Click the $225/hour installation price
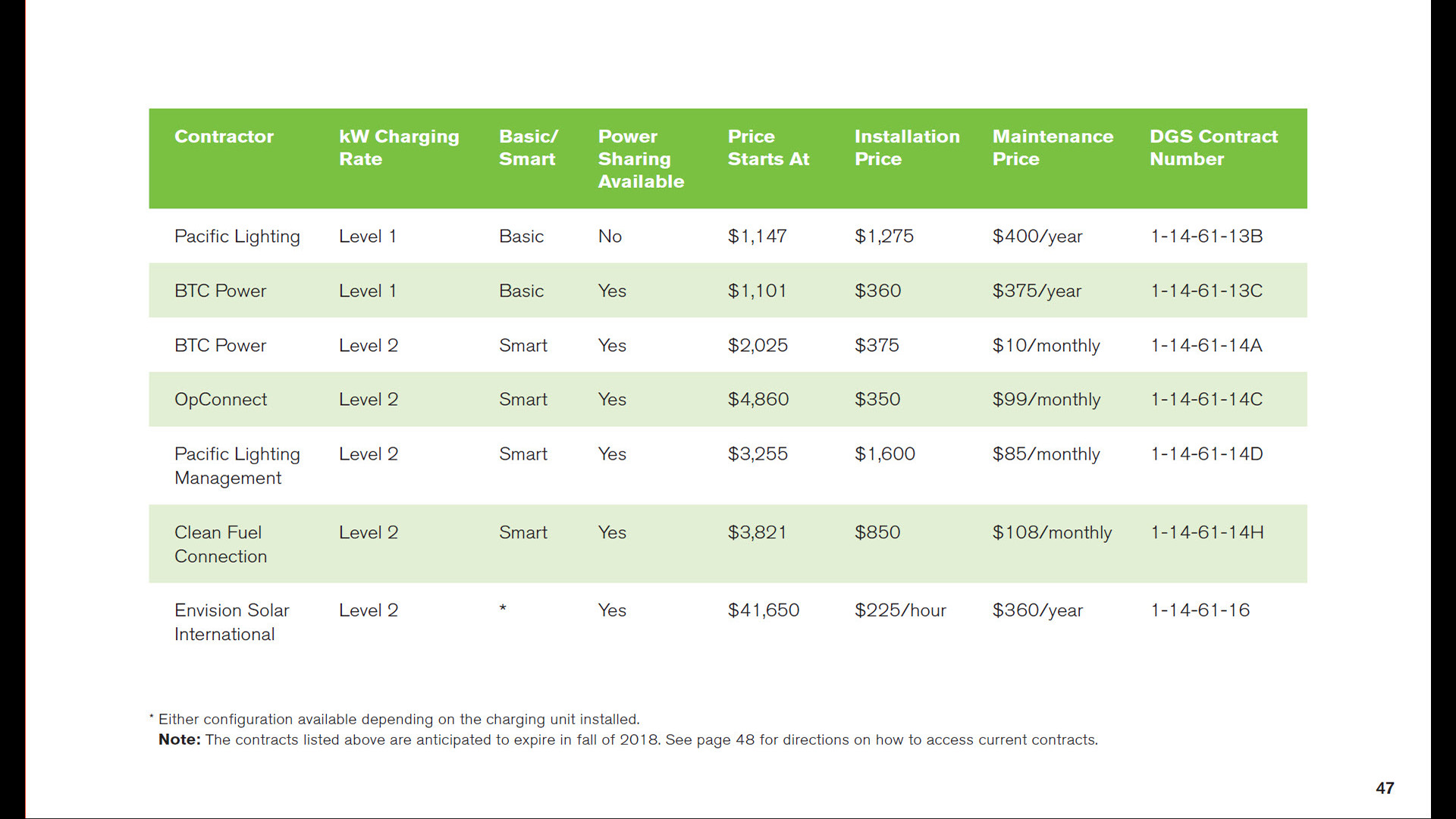1456x819 pixels. (x=900, y=610)
